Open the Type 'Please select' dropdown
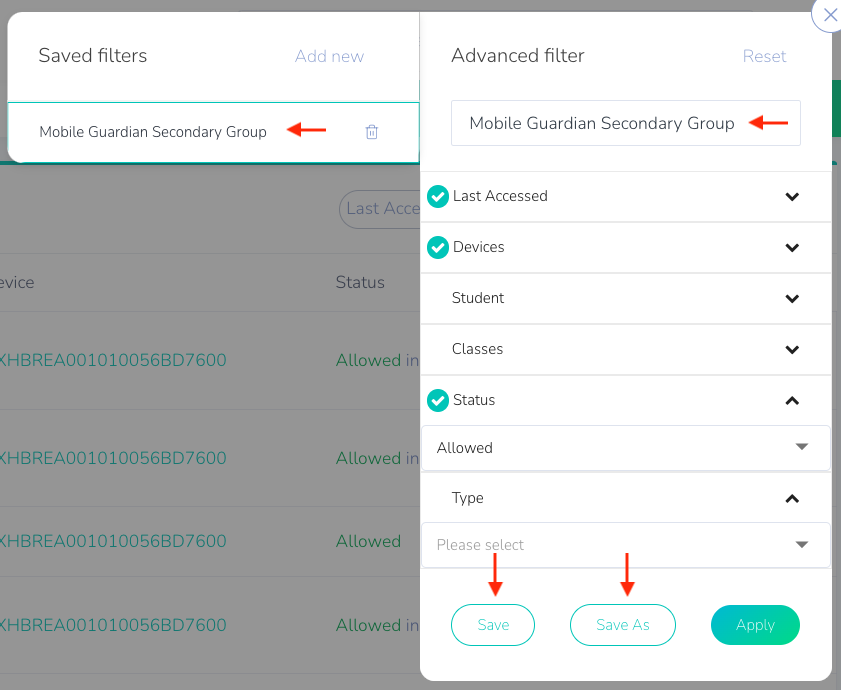This screenshot has width=841, height=690. [x=626, y=545]
